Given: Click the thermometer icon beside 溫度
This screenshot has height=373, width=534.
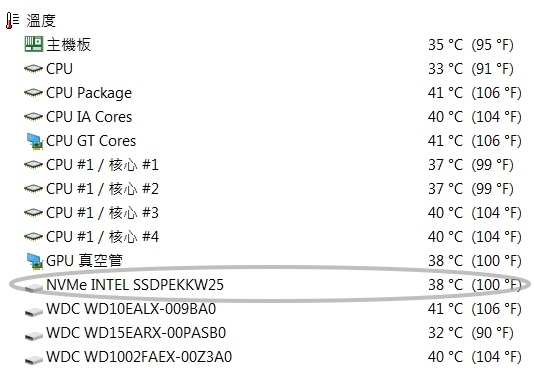Looking at the screenshot, I should click(13, 20).
